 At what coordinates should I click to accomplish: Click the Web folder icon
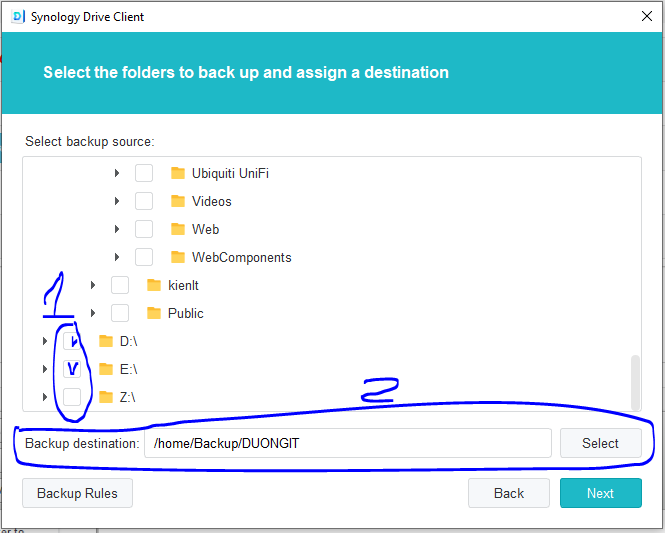pos(178,229)
